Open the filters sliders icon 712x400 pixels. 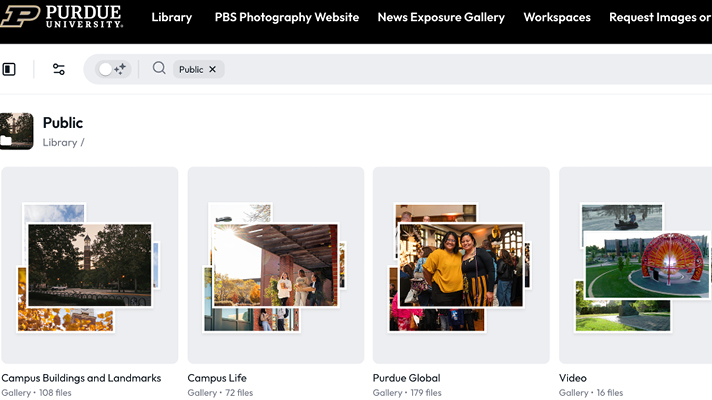pos(59,69)
